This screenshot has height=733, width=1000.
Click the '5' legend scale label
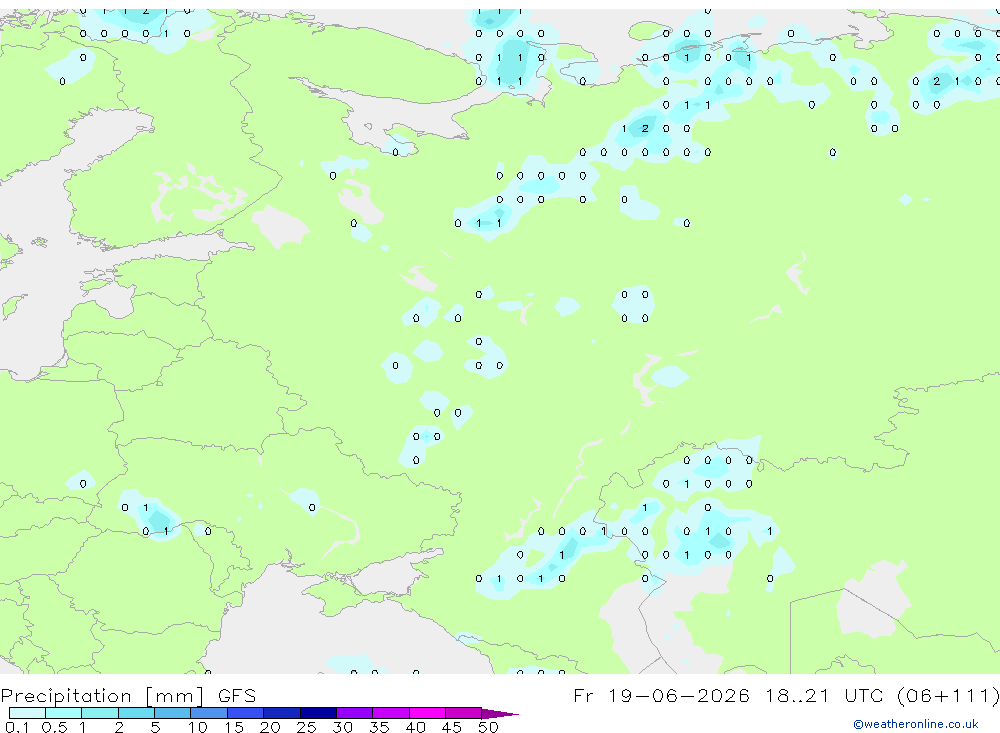click(x=155, y=727)
